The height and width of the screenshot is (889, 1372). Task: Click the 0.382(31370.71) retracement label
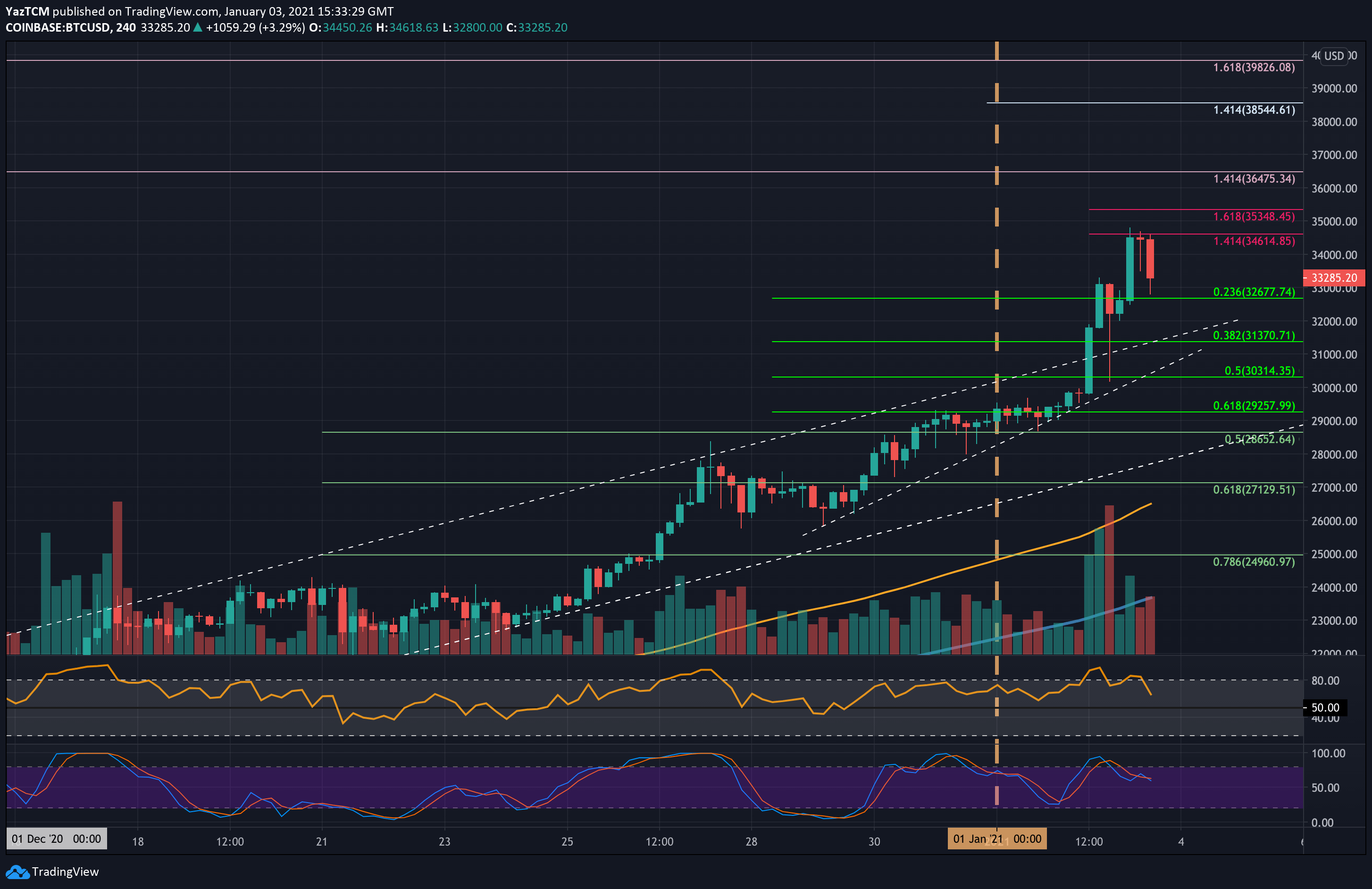1254,335
